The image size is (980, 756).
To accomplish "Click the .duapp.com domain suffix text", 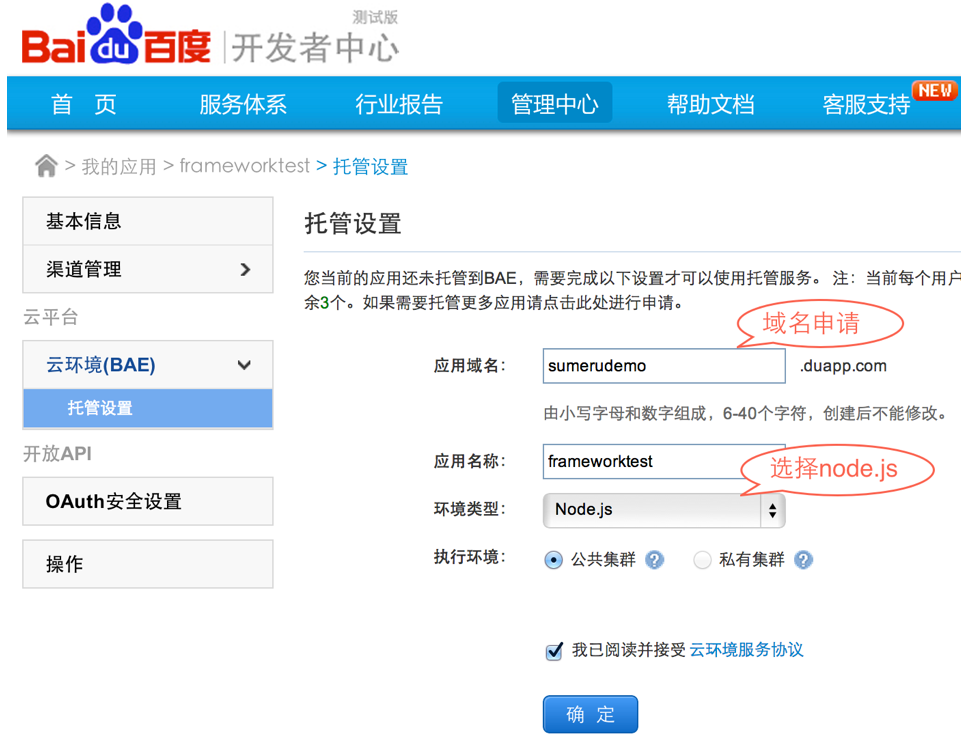I will [x=843, y=366].
